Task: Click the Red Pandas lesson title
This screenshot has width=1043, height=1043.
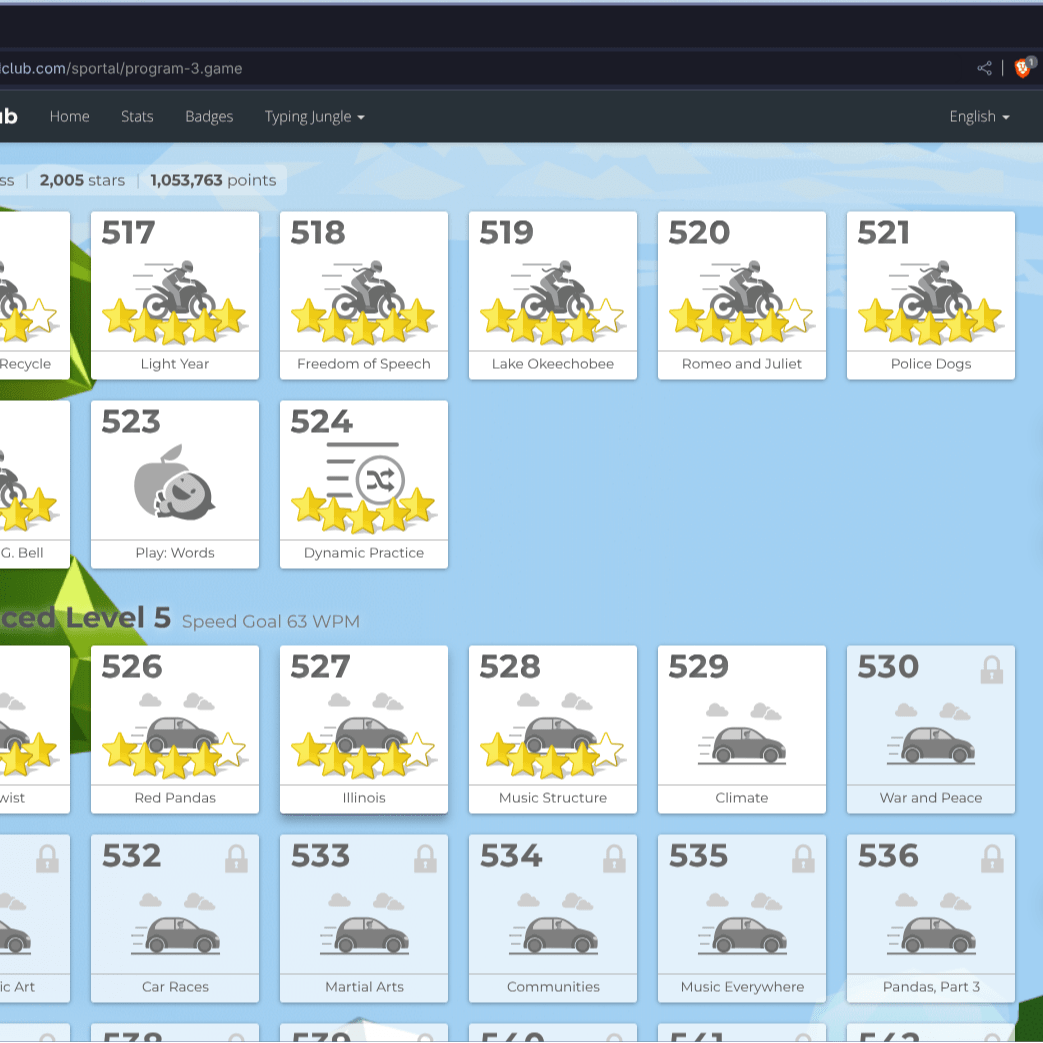Action: pyautogui.click(x=175, y=798)
